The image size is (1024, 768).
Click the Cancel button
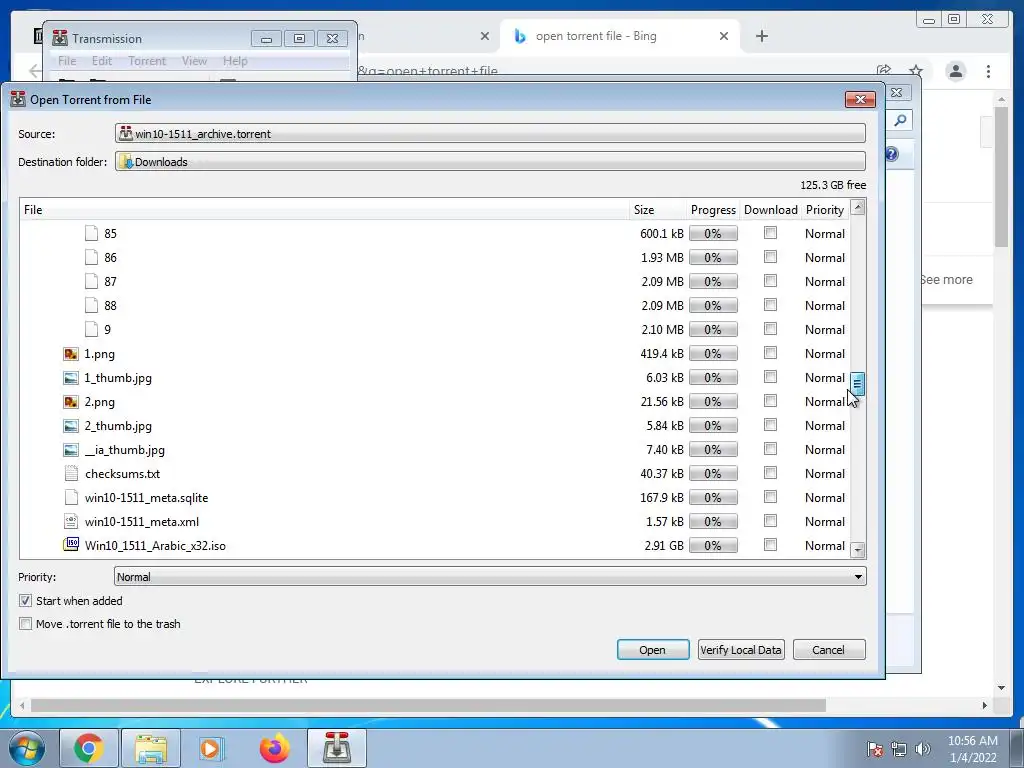(829, 650)
